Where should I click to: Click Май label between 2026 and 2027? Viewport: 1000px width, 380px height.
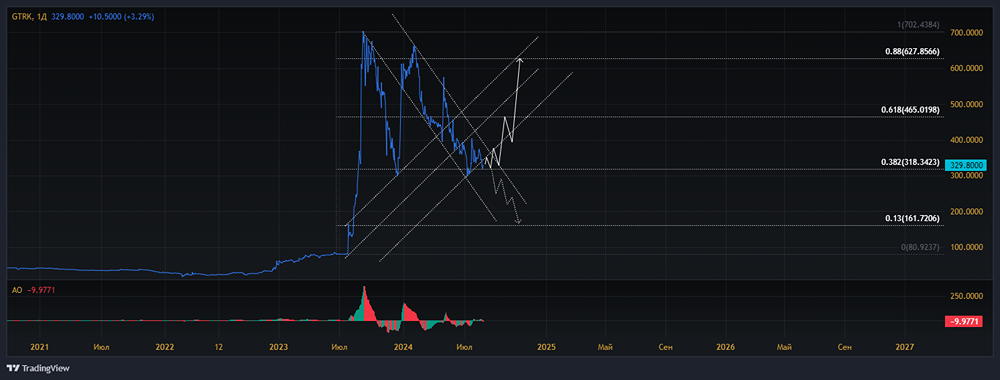(x=785, y=347)
